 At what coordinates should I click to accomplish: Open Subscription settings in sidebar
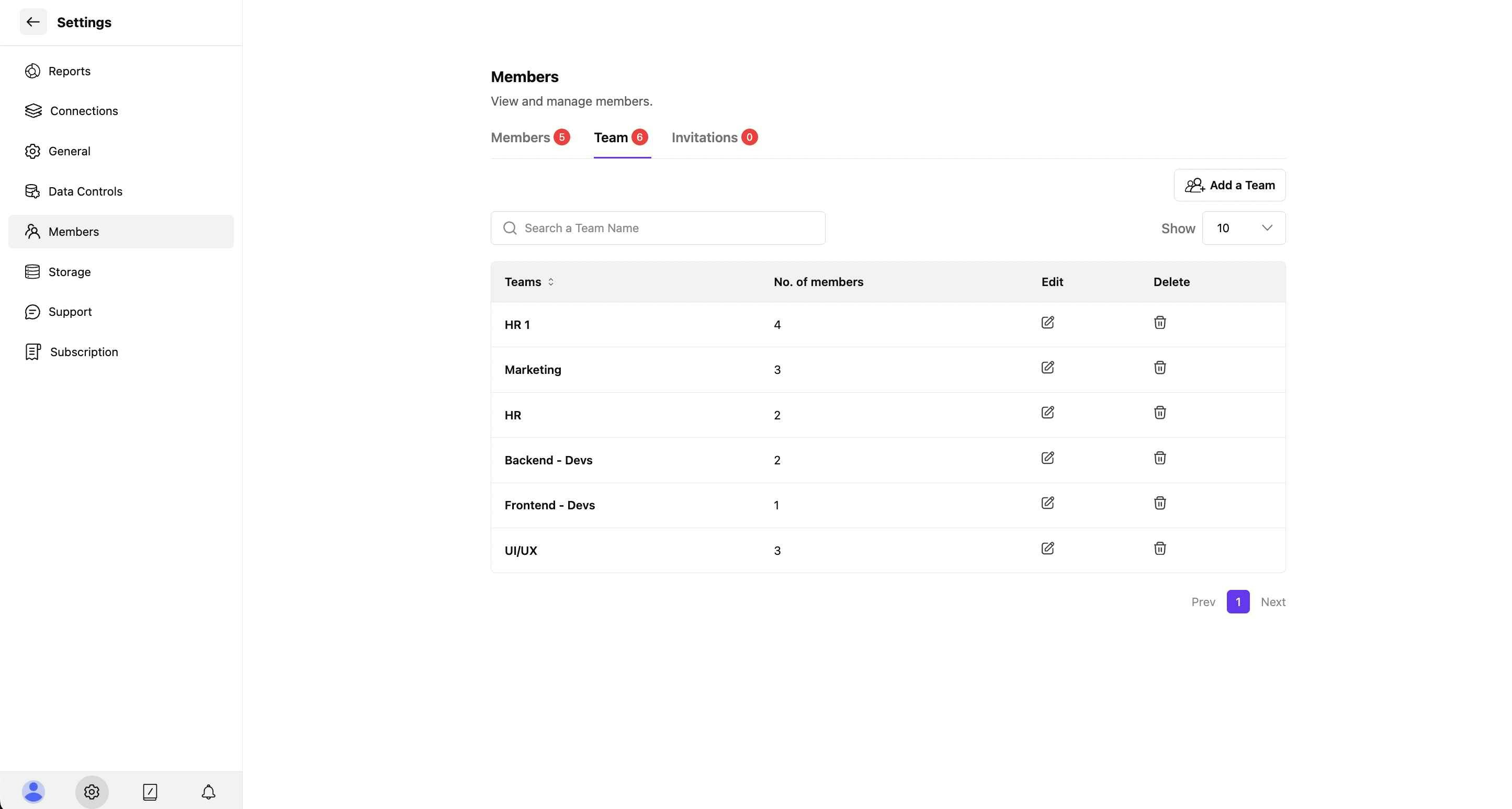tap(84, 352)
